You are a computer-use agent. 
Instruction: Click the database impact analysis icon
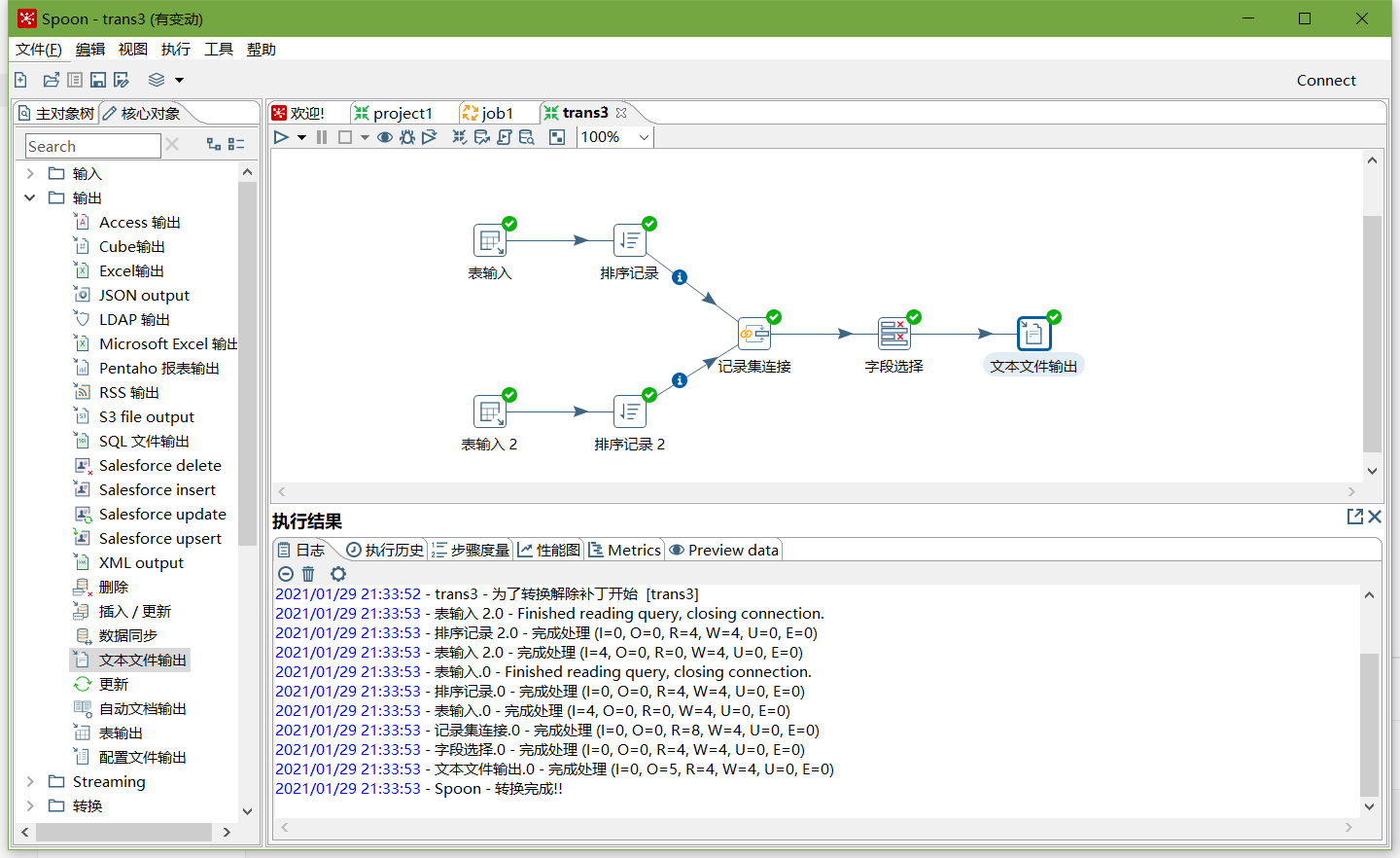pyautogui.click(x=482, y=137)
